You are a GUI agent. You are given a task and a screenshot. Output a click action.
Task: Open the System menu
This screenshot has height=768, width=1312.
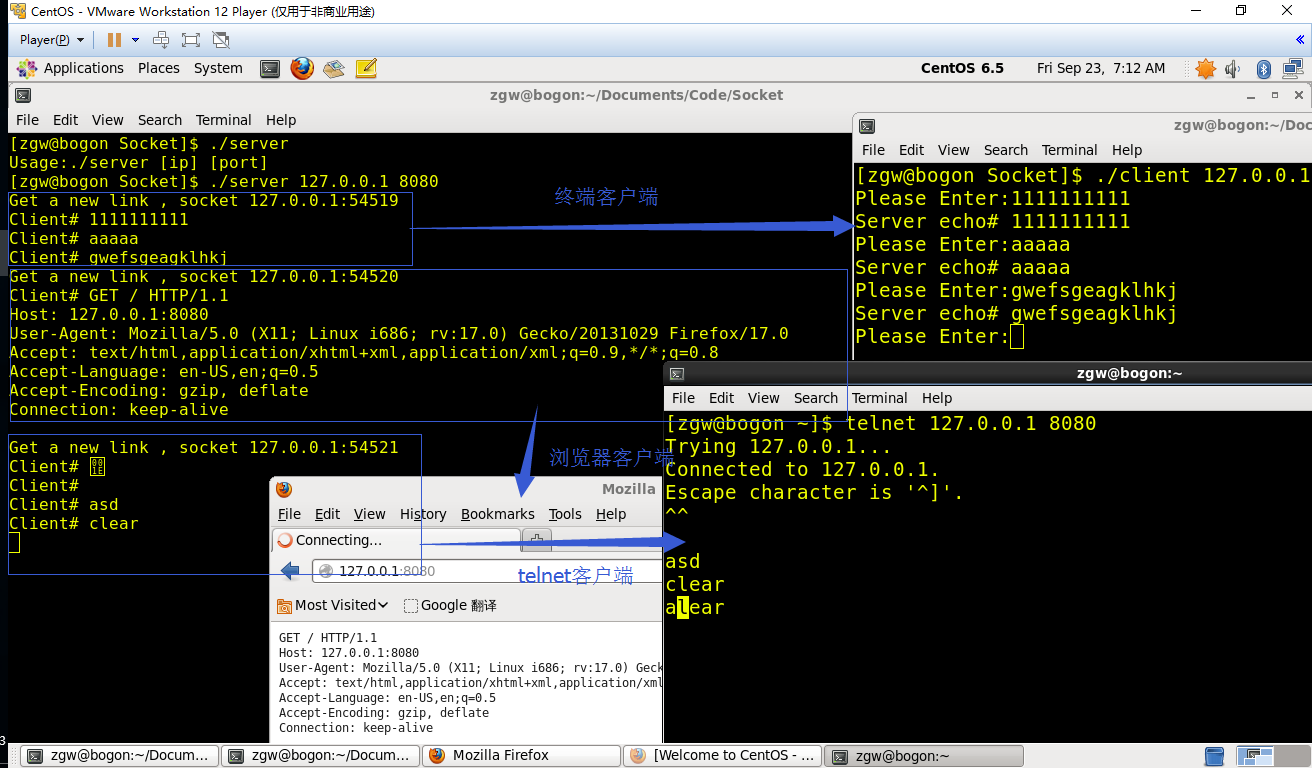(218, 68)
